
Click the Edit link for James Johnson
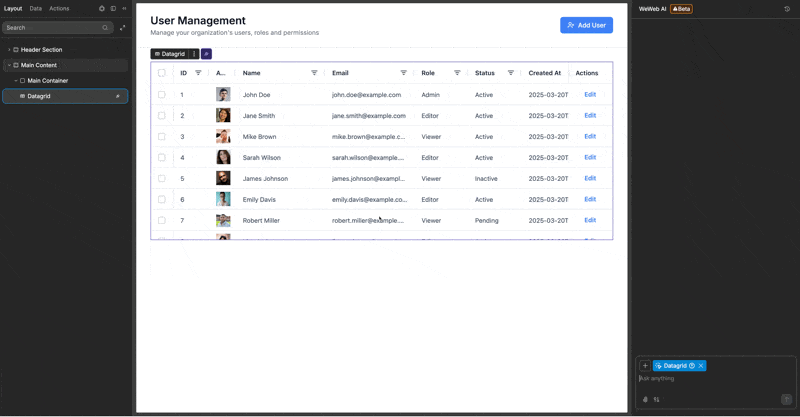(590, 178)
